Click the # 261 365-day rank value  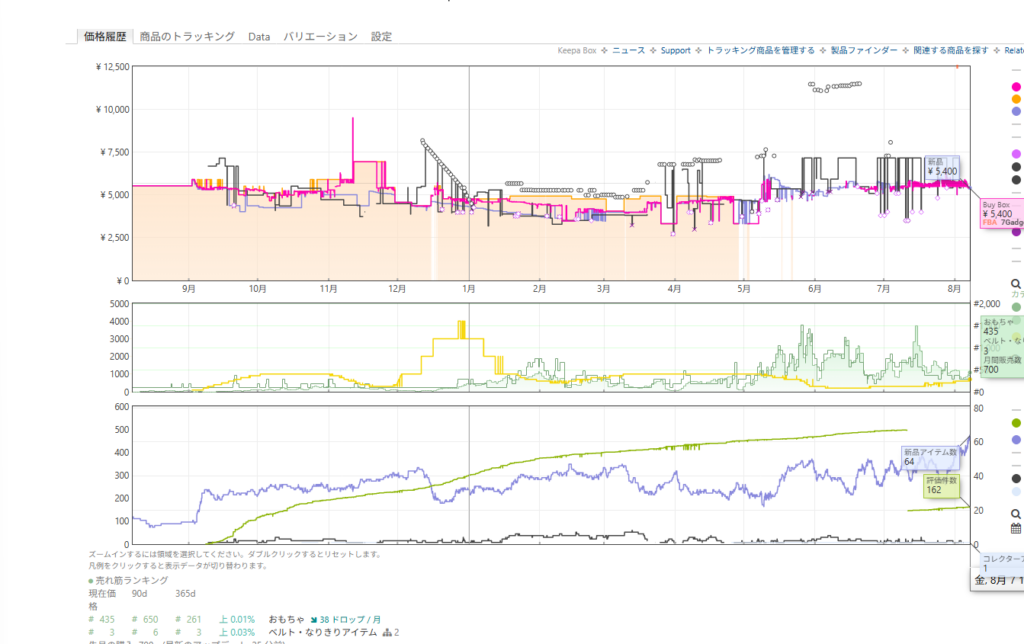click(x=188, y=620)
